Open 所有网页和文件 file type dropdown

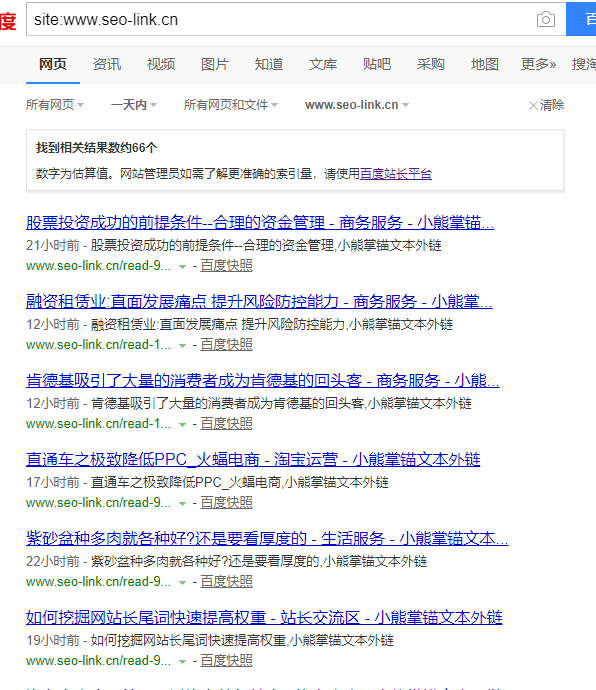pos(231,105)
